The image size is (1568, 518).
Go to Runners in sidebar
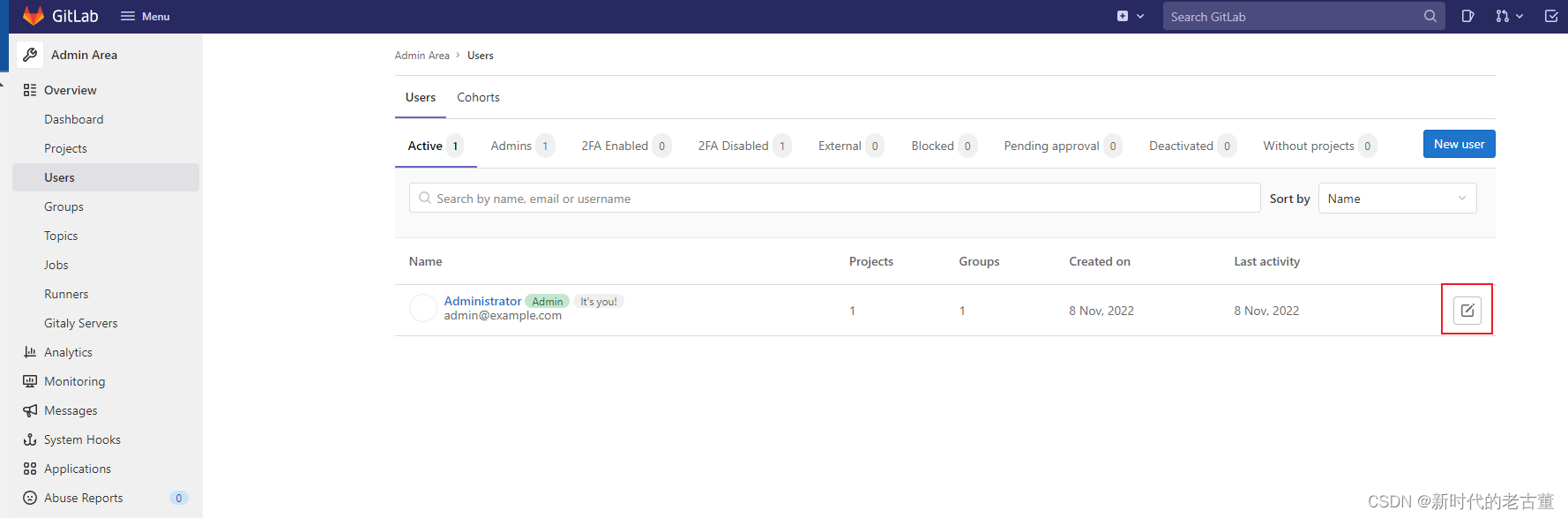click(x=66, y=294)
